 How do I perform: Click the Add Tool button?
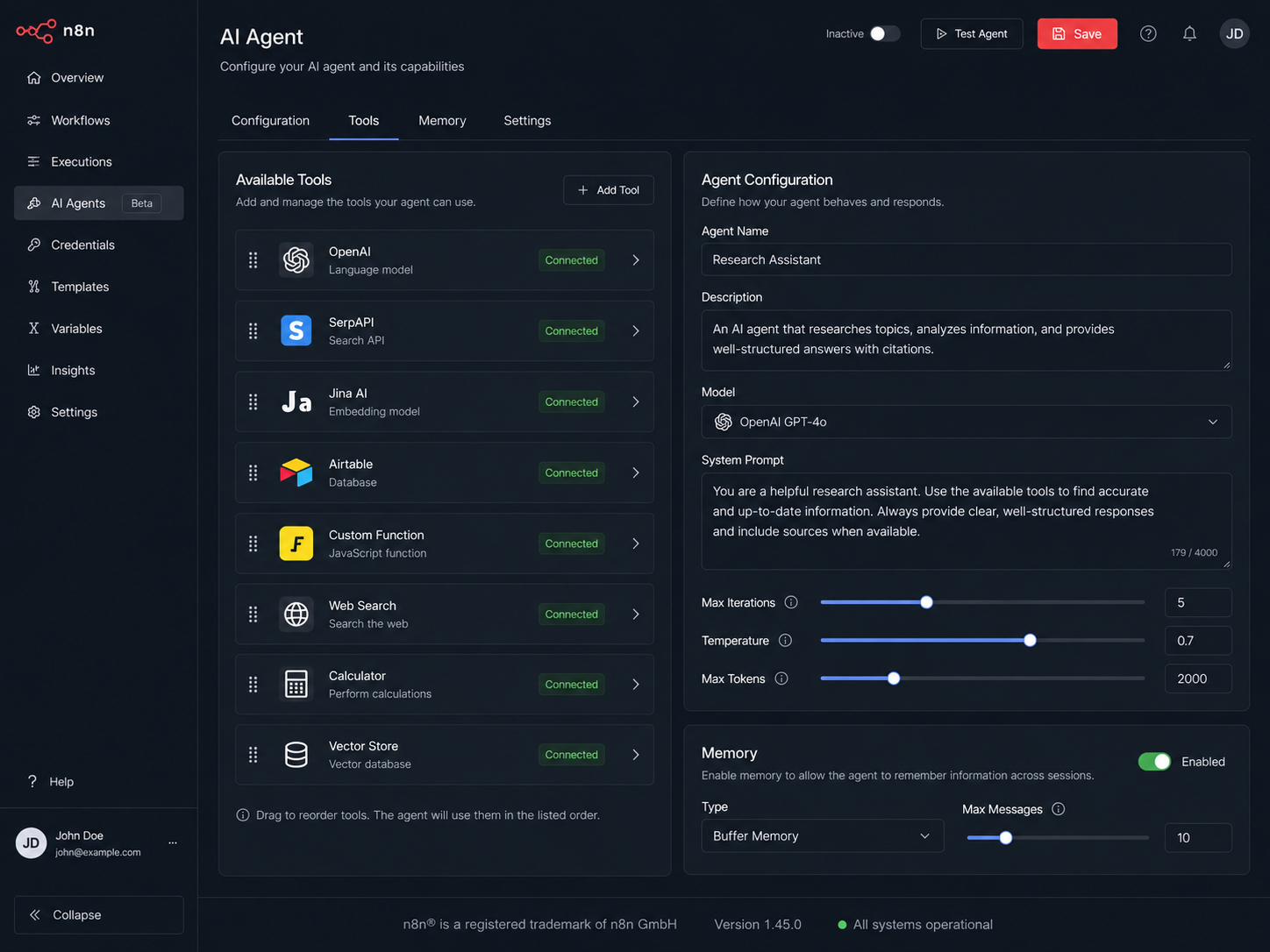click(609, 190)
